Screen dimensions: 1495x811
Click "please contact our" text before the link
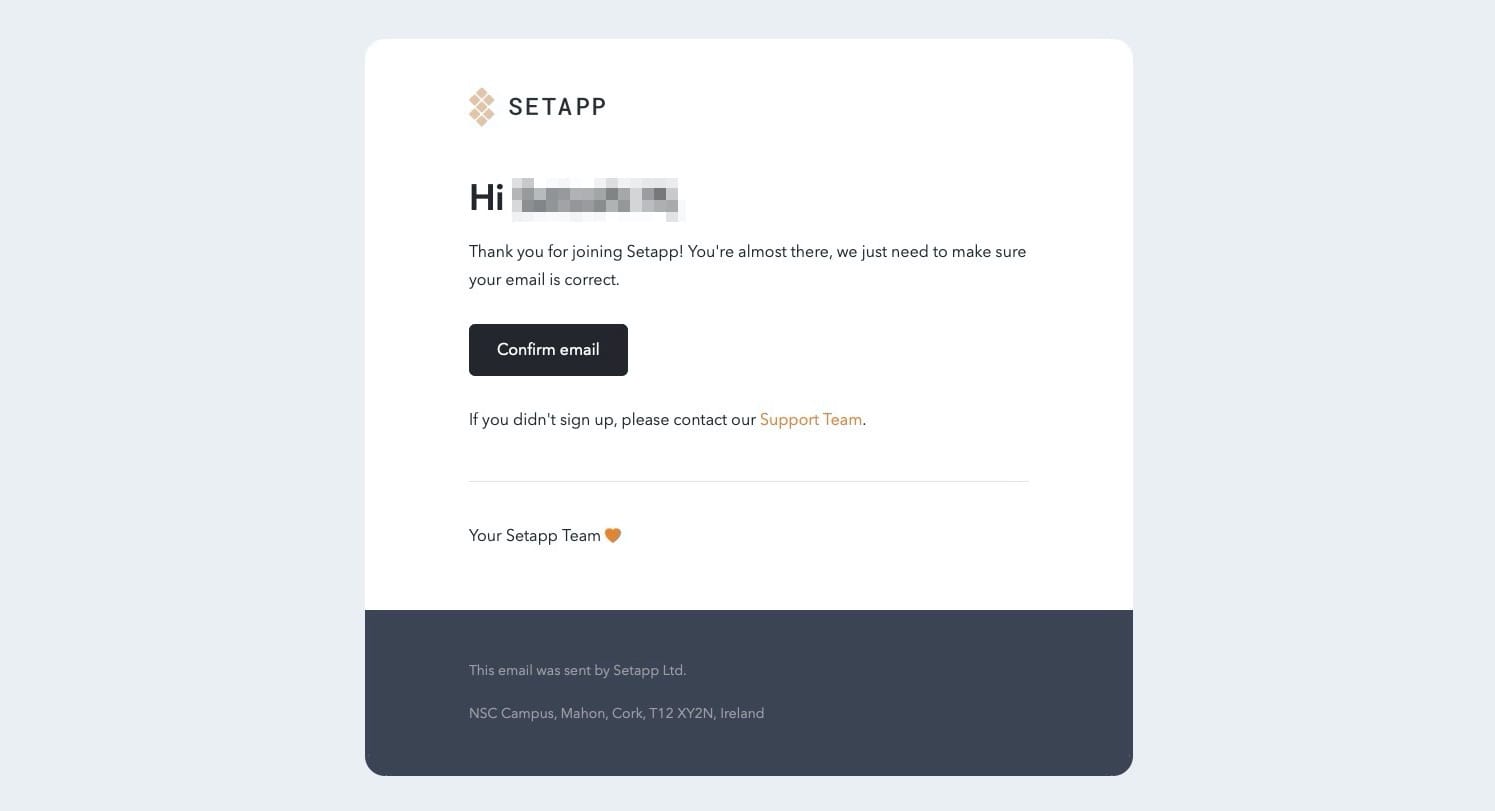point(688,420)
